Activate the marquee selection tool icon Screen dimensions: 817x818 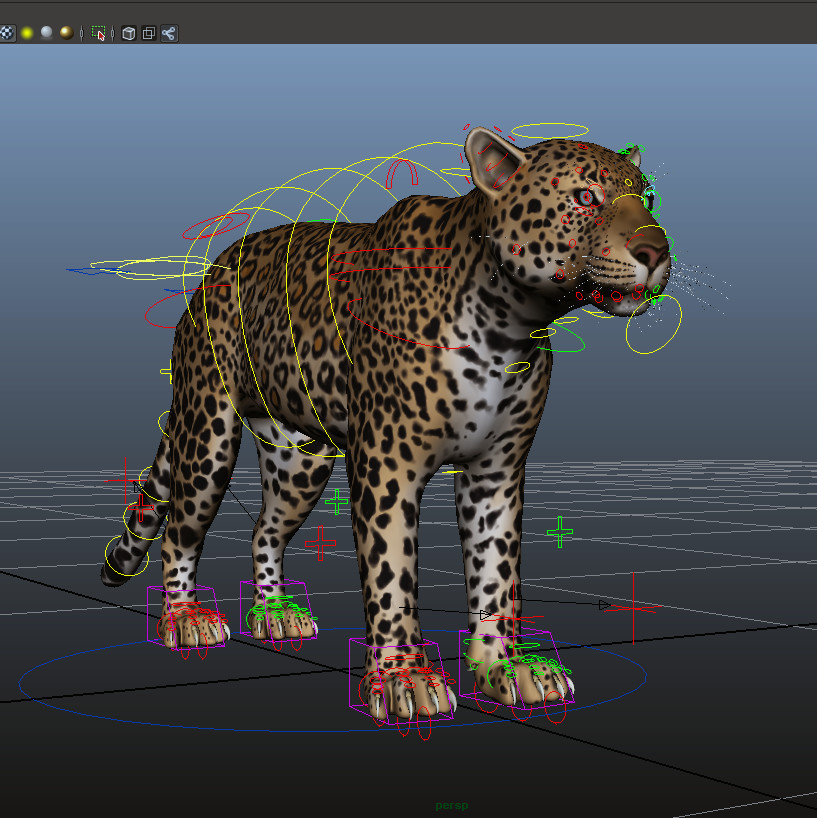pos(99,32)
